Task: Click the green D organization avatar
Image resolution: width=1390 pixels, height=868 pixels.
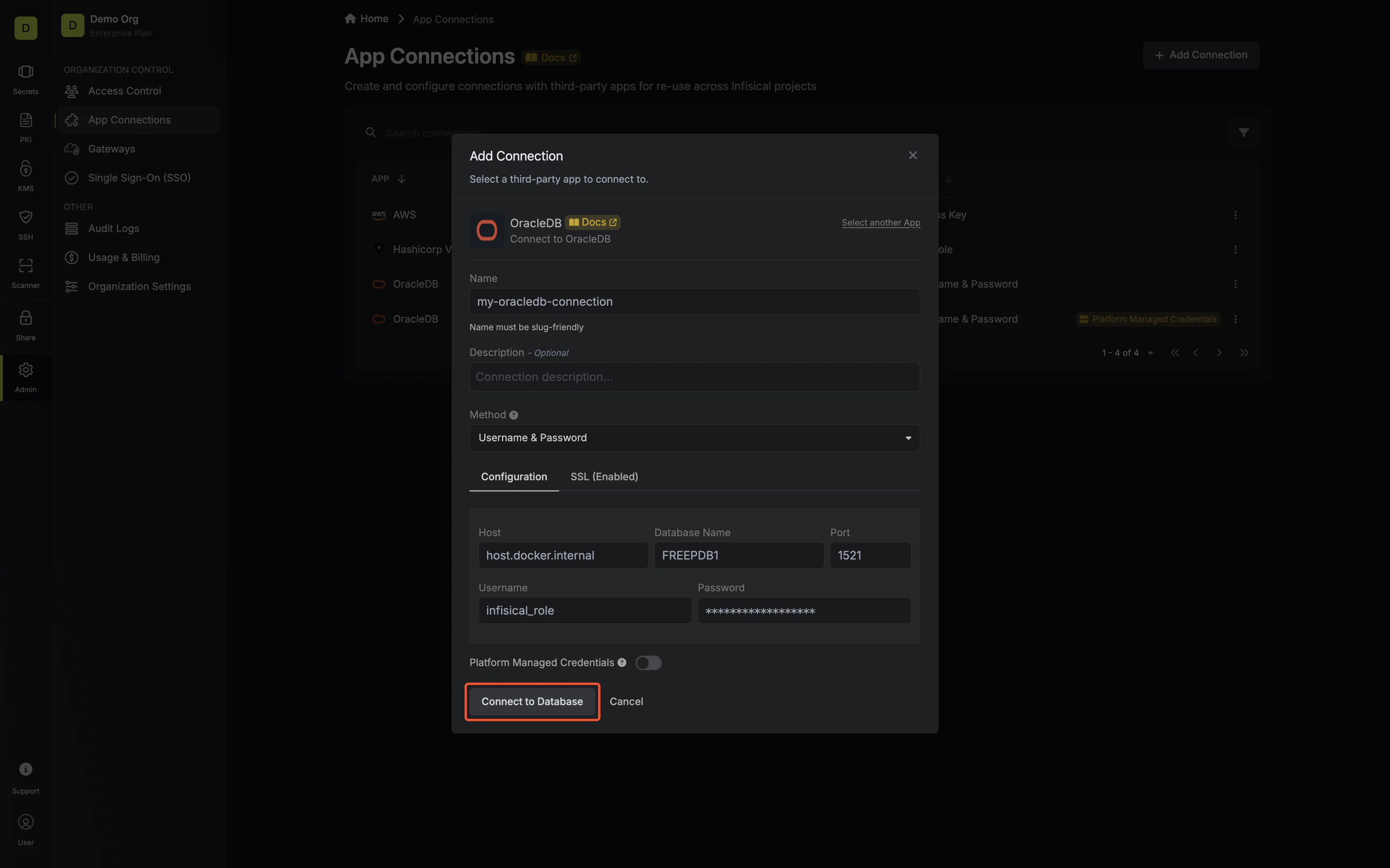Action: tap(26, 28)
